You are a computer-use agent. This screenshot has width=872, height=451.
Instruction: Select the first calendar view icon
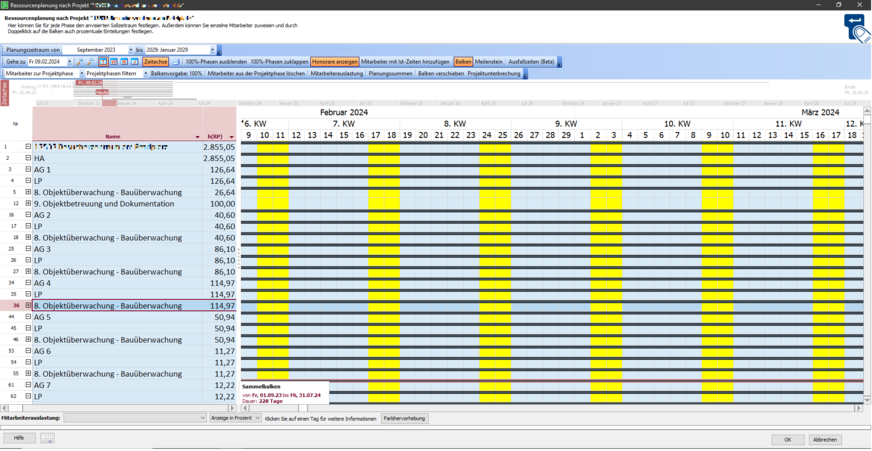[x=104, y=62]
